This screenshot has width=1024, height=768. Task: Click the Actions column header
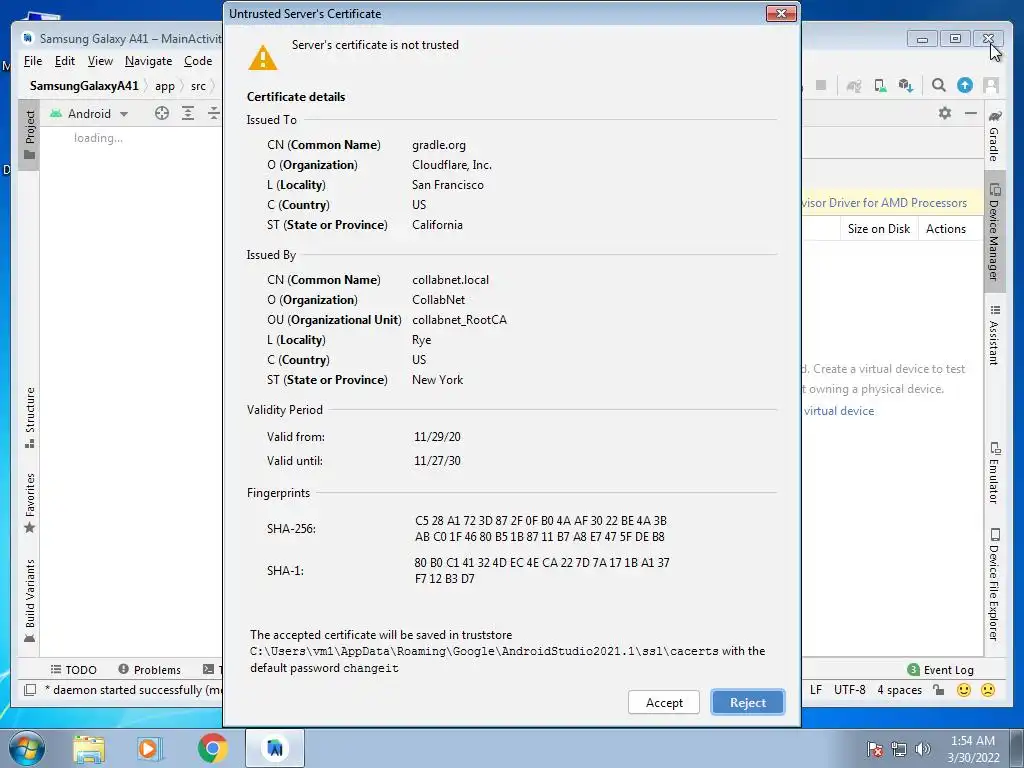tap(945, 229)
